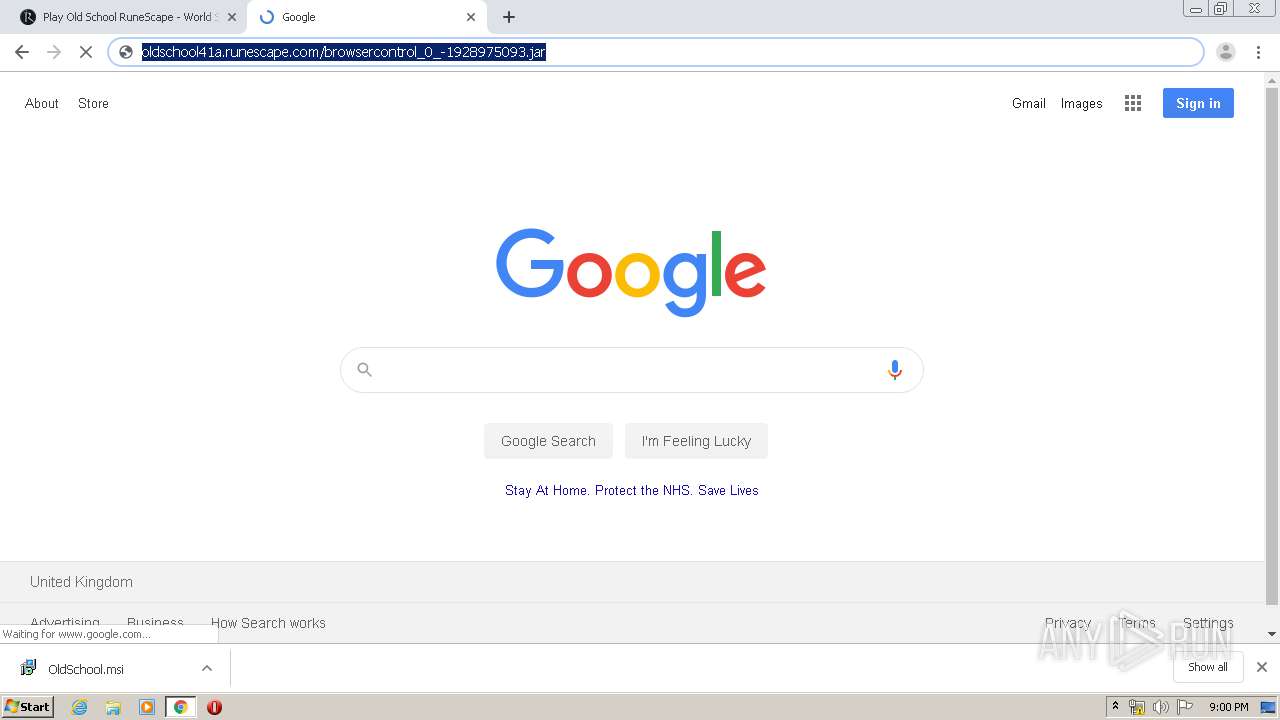
Task: Open a new tab with plus button
Action: point(509,17)
